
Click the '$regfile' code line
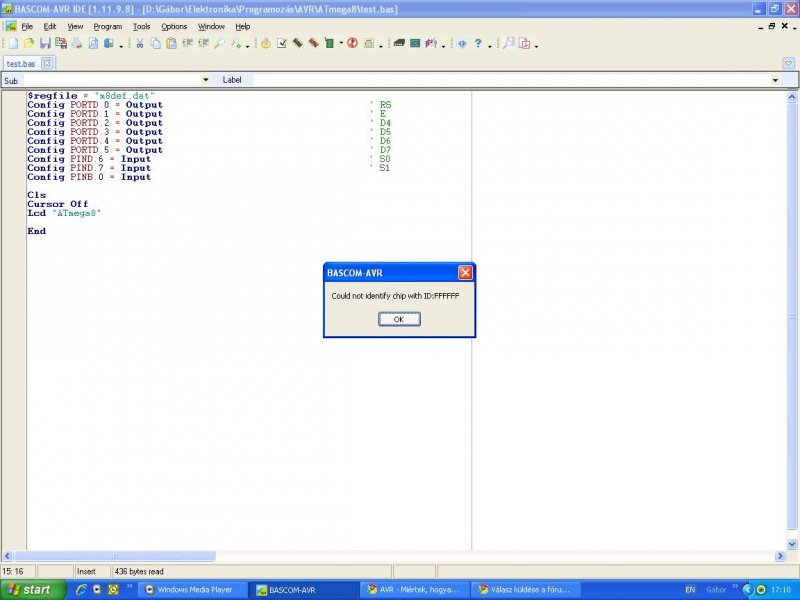click(91, 96)
